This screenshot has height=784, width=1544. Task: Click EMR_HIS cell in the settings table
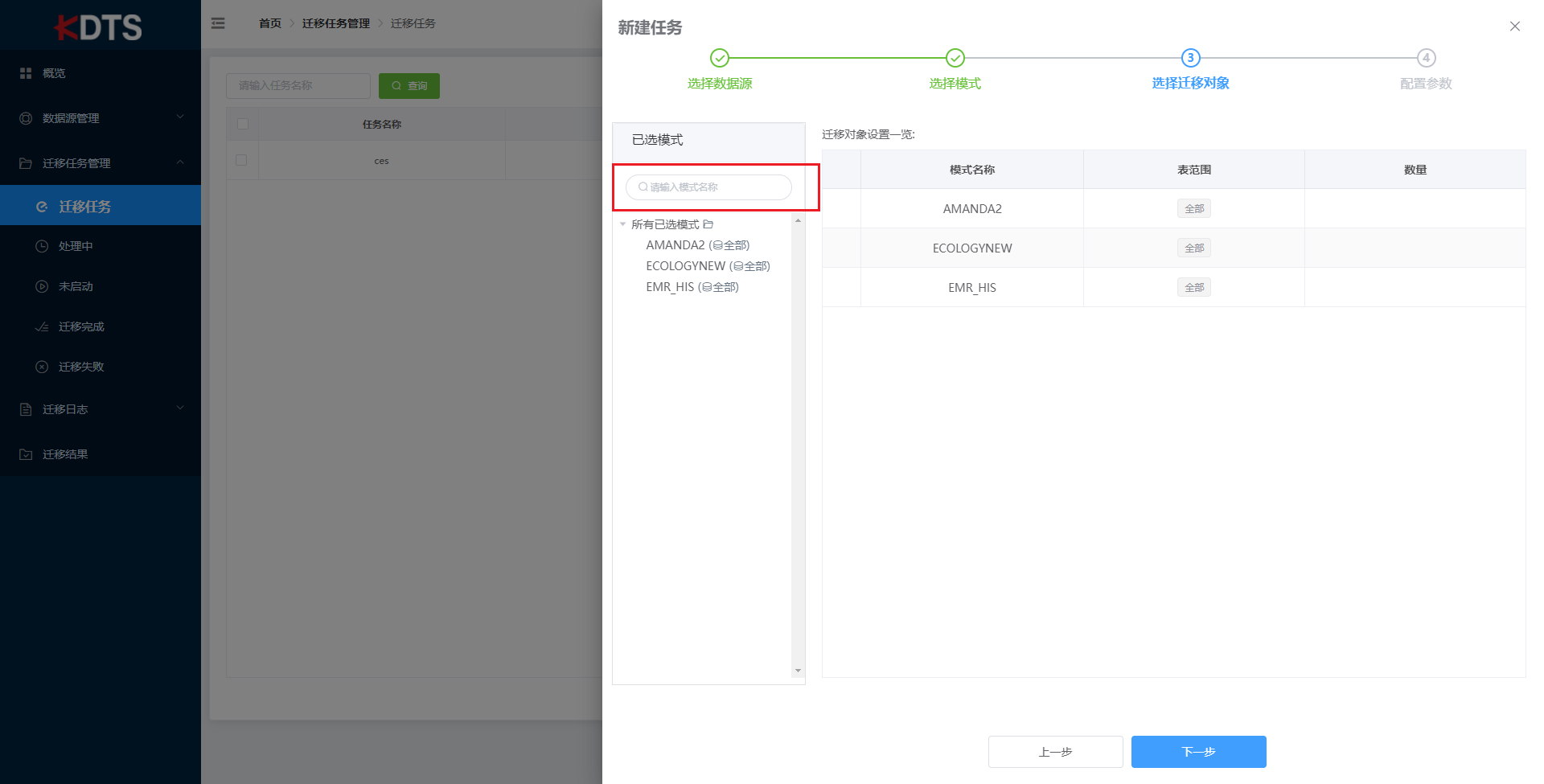pyautogui.click(x=972, y=288)
